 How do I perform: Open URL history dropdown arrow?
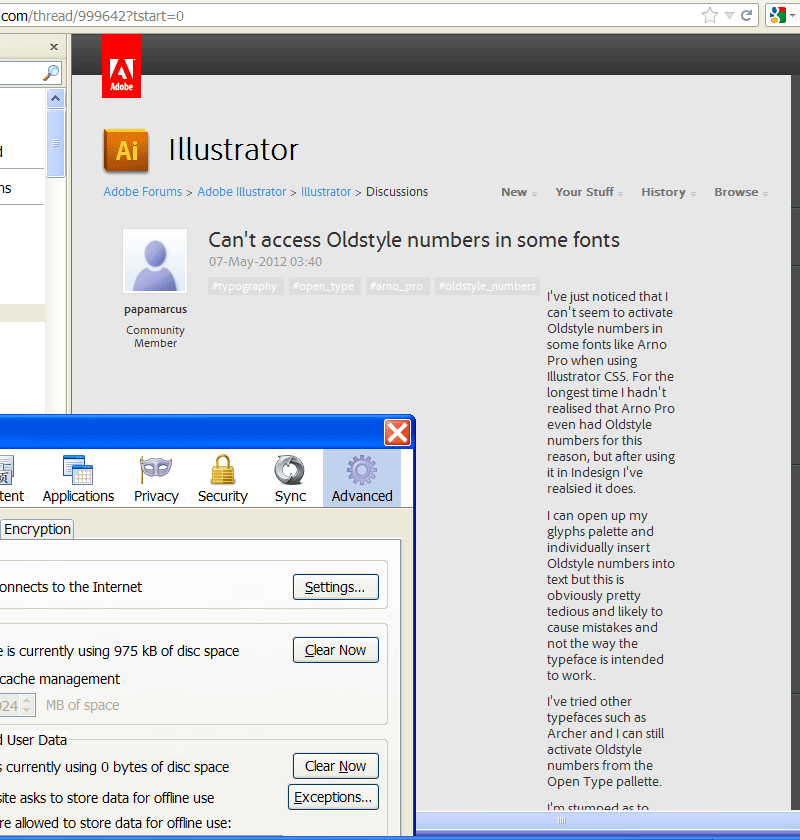click(x=729, y=16)
